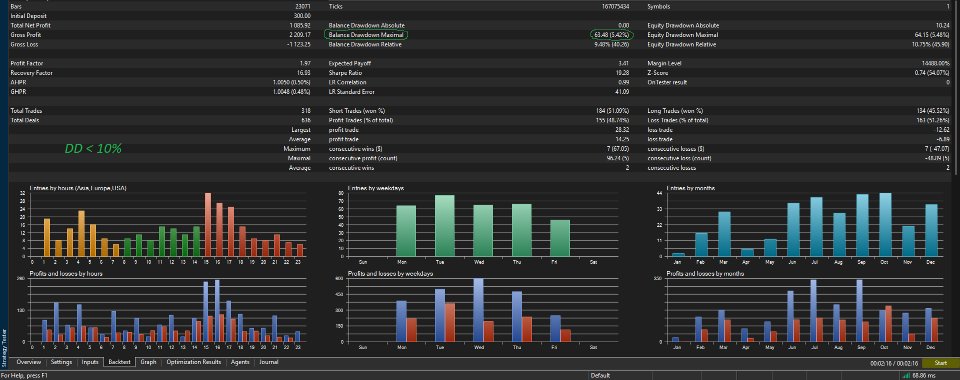Image resolution: width=960 pixels, height=380 pixels.
Task: Click the Profit Factor label
Action: tap(26, 64)
